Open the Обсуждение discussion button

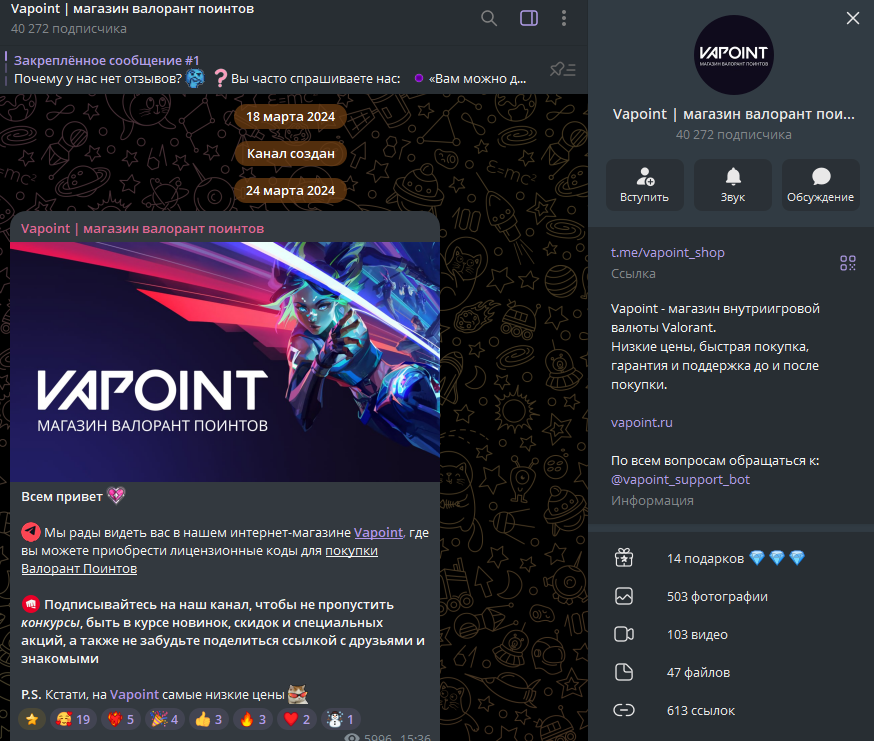(x=820, y=185)
